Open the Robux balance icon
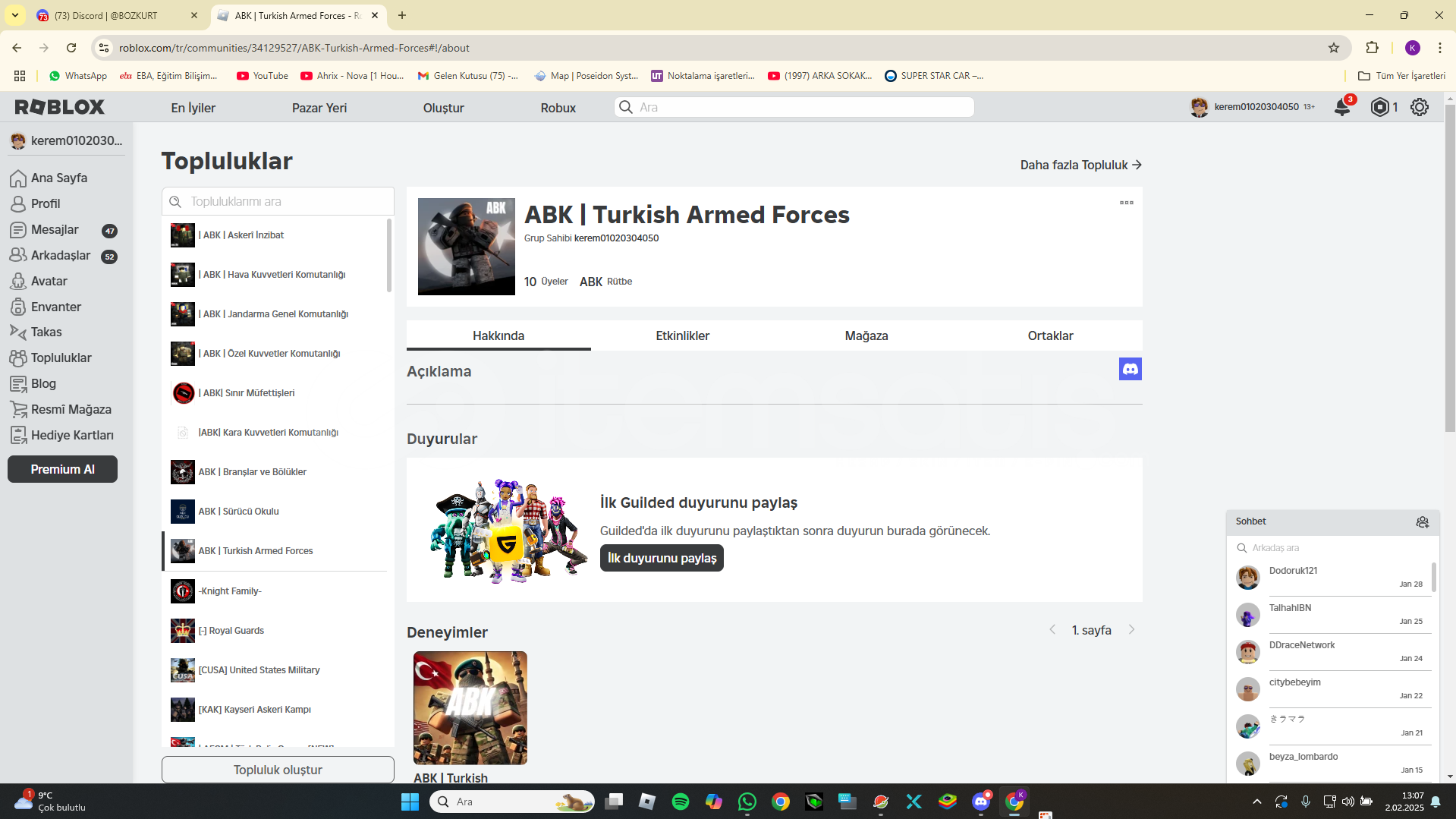This screenshot has width=1456, height=819. coord(1380,107)
